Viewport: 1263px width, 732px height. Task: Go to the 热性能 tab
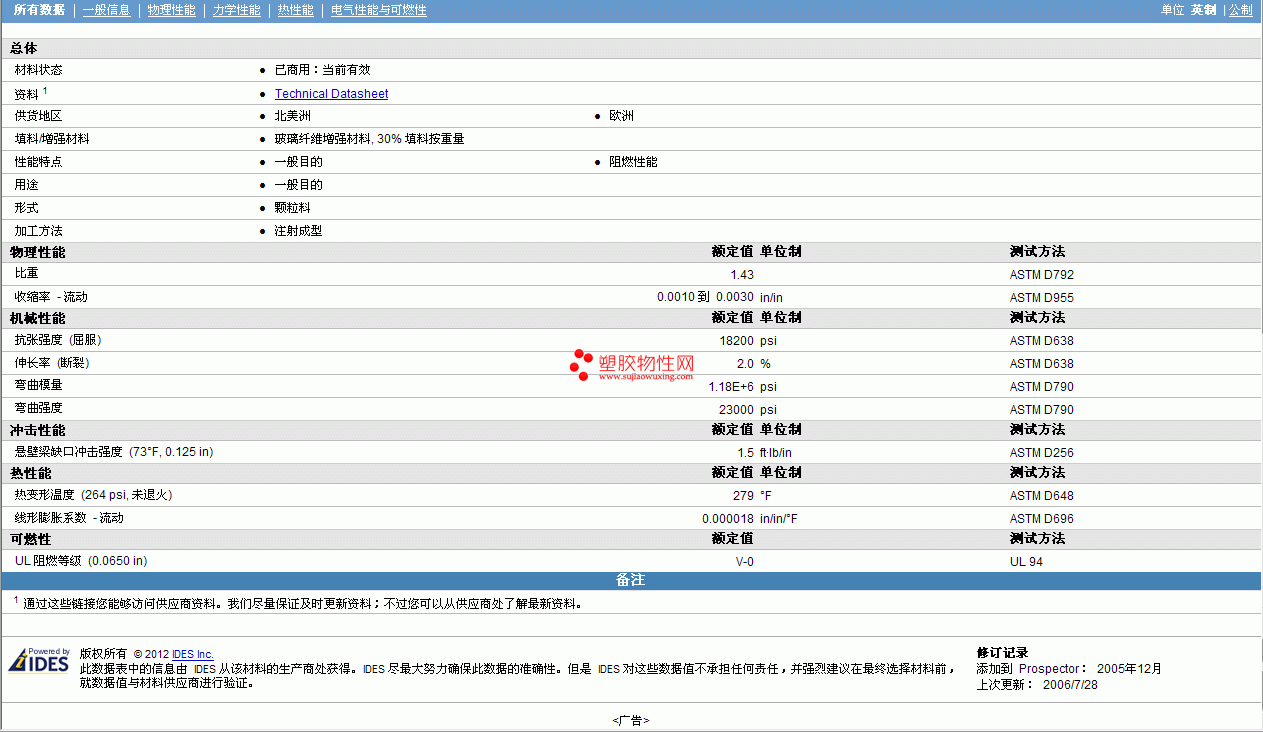(295, 10)
